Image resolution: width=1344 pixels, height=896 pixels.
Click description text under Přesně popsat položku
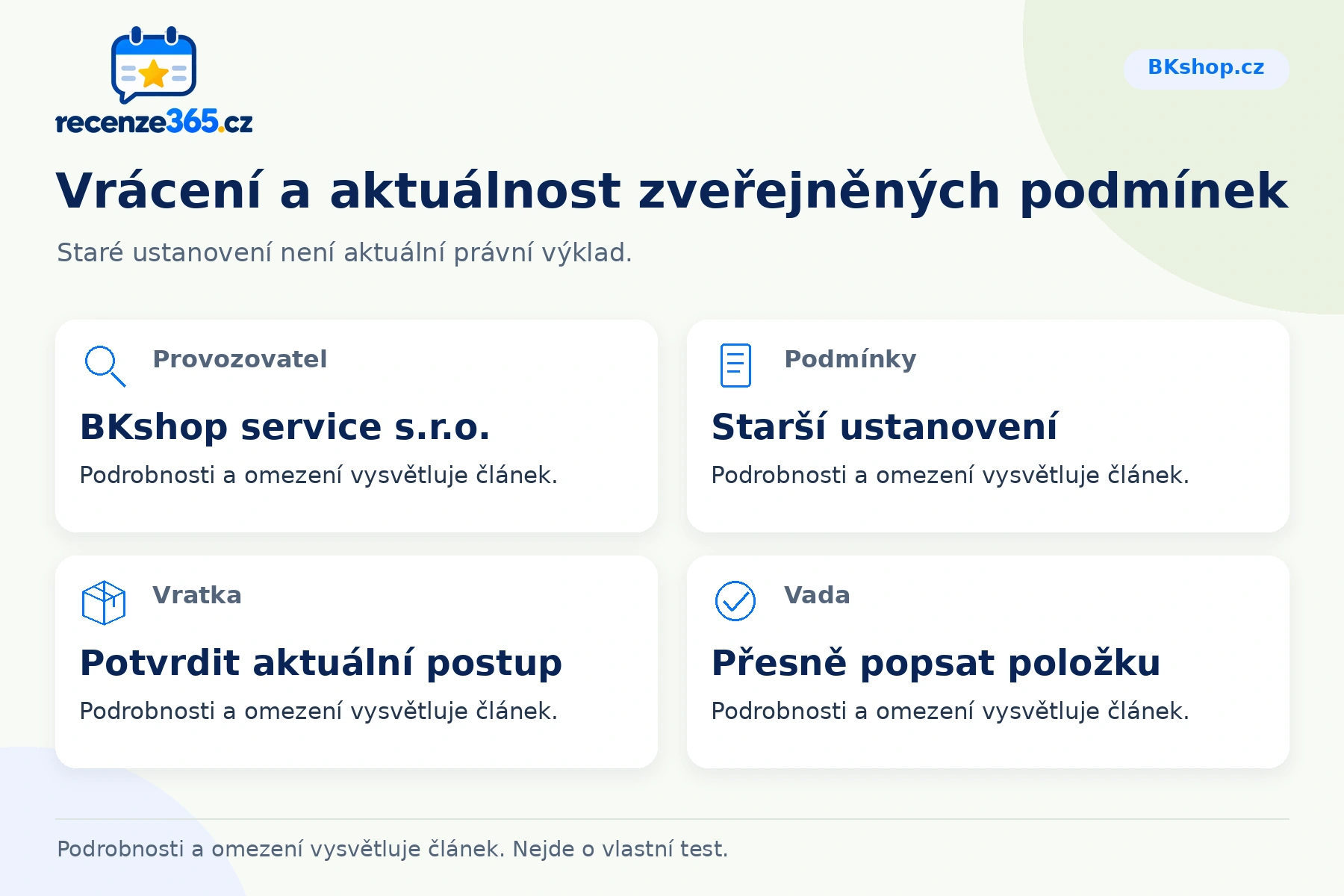(951, 712)
